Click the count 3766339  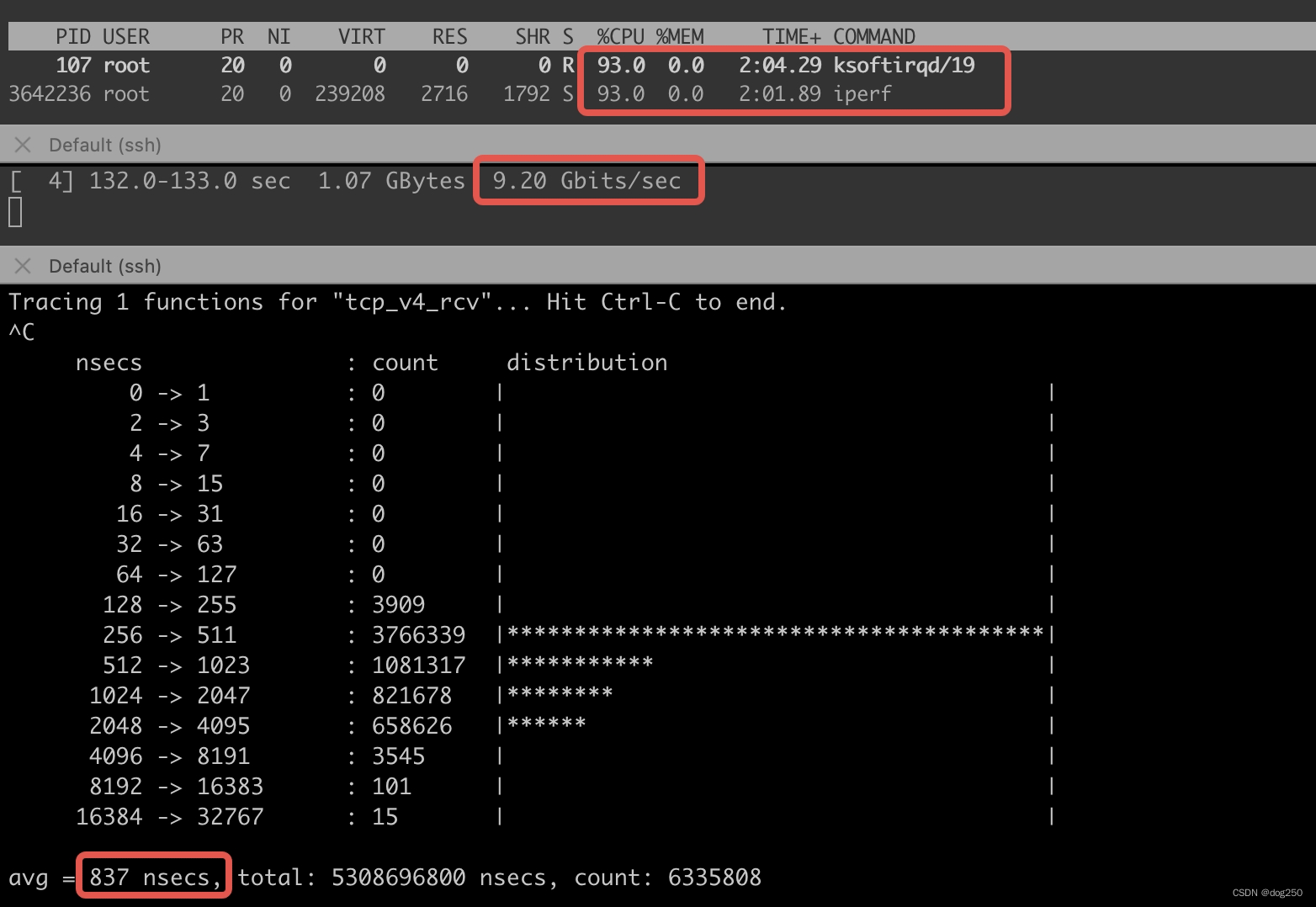pyautogui.click(x=418, y=635)
